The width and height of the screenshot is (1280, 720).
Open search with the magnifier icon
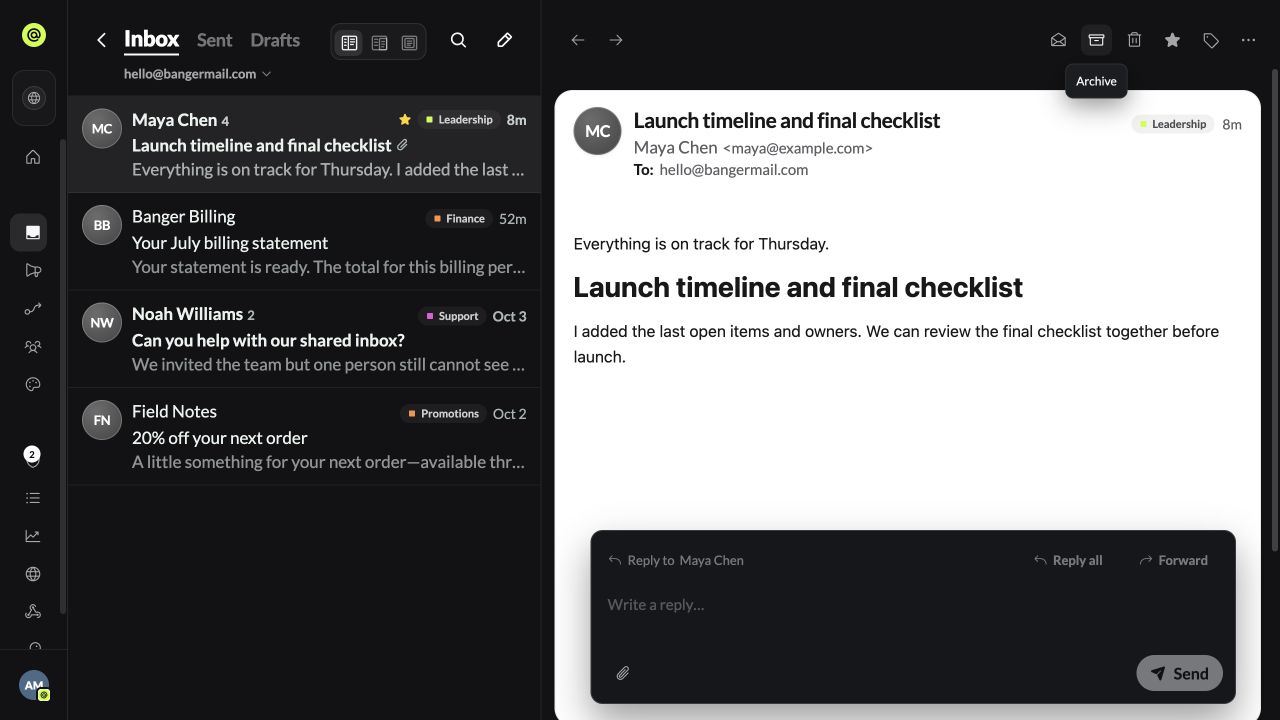[458, 40]
